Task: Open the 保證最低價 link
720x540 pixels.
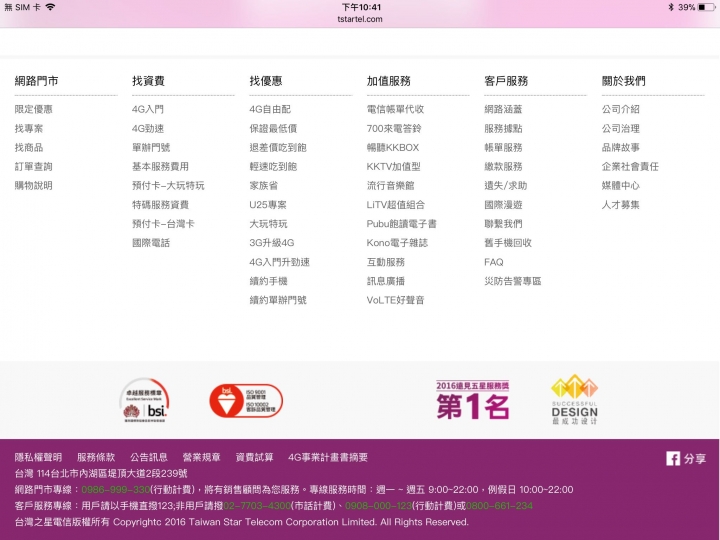Action: coord(273,129)
